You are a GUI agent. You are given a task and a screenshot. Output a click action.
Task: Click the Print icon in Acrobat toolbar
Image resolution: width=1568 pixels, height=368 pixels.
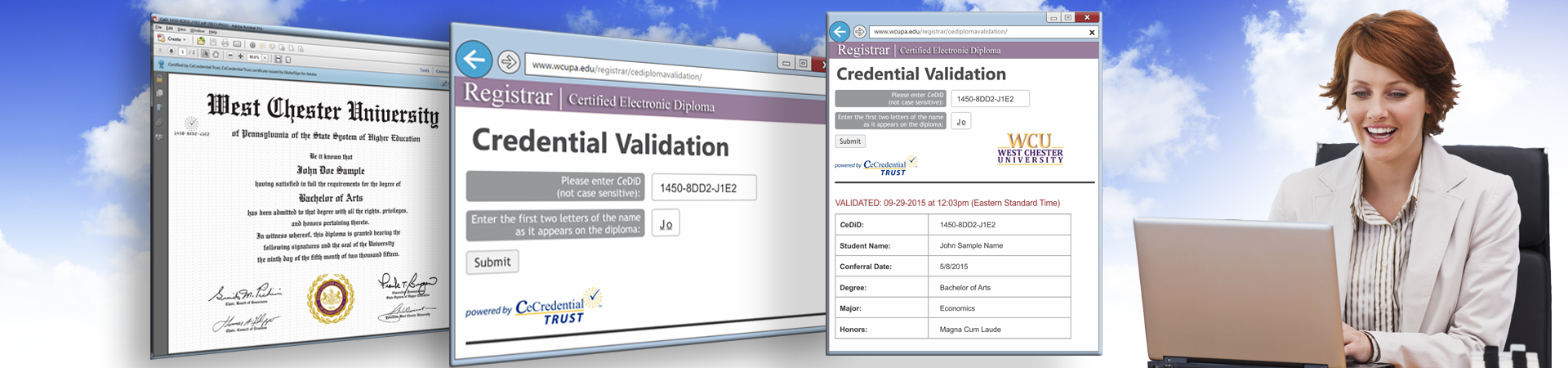click(x=225, y=43)
